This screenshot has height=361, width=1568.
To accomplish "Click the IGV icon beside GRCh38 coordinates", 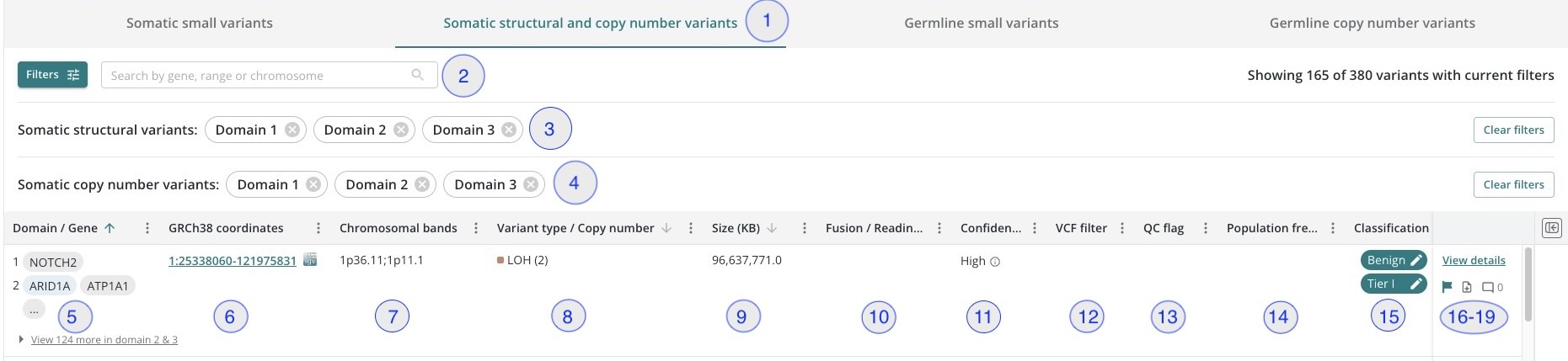I will click(310, 260).
